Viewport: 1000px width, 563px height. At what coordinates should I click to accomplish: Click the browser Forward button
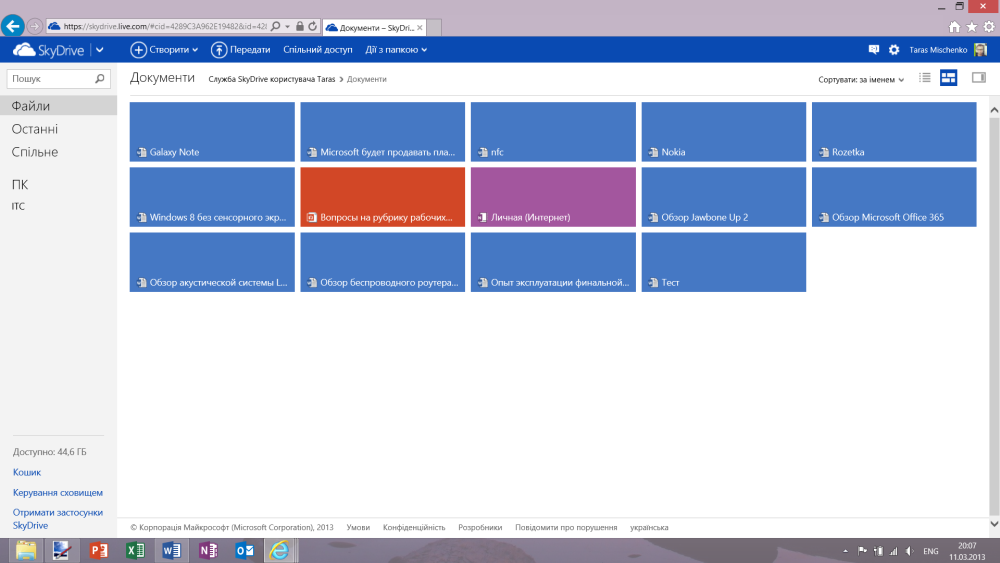coord(34,26)
